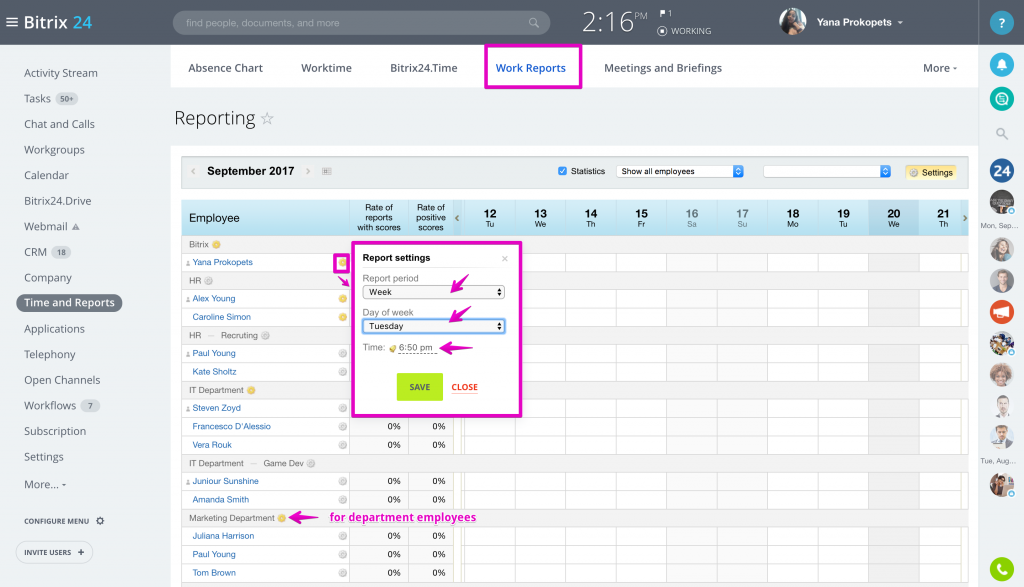Open the Day of week dropdown

tap(434, 326)
